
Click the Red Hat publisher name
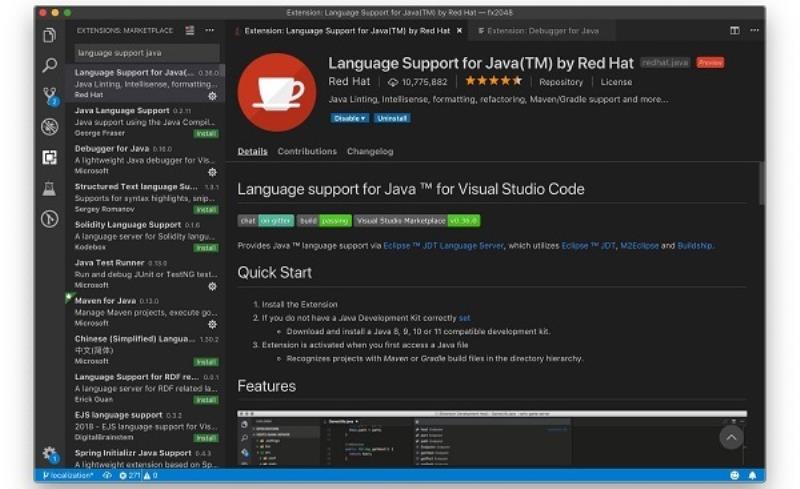pos(349,82)
